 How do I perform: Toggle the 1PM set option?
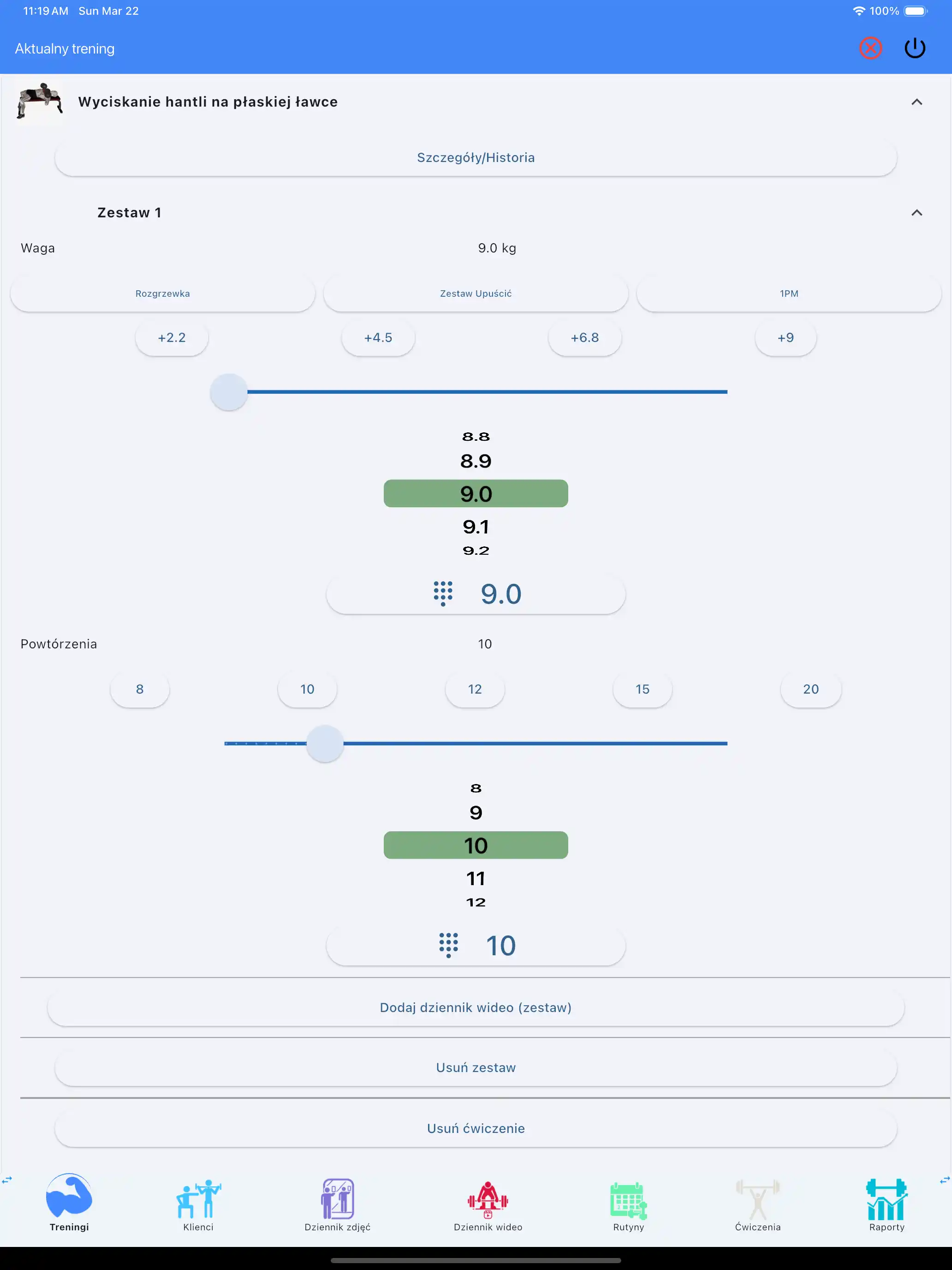[x=788, y=294]
